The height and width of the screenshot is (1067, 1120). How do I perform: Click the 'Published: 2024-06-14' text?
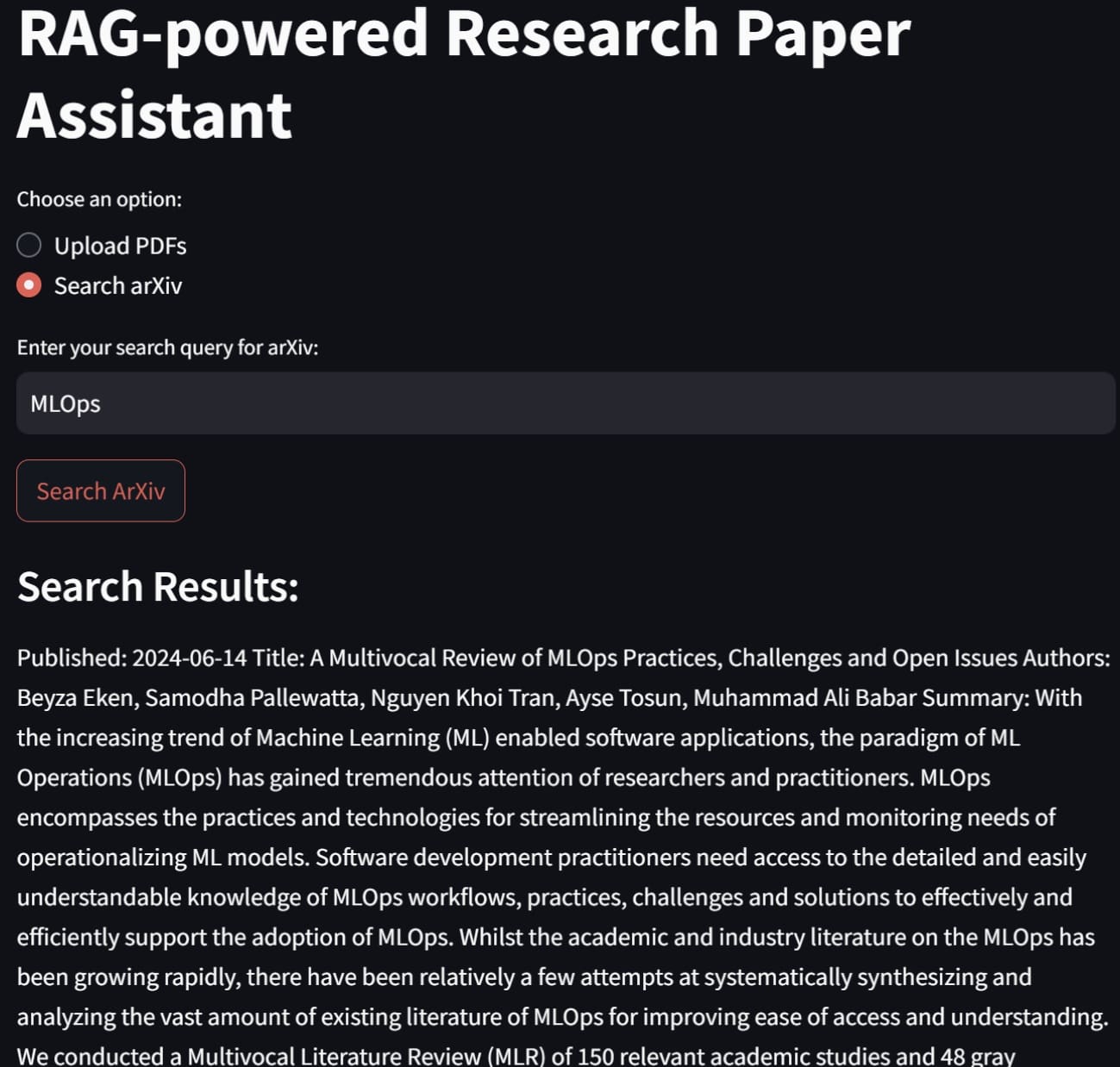tap(132, 658)
